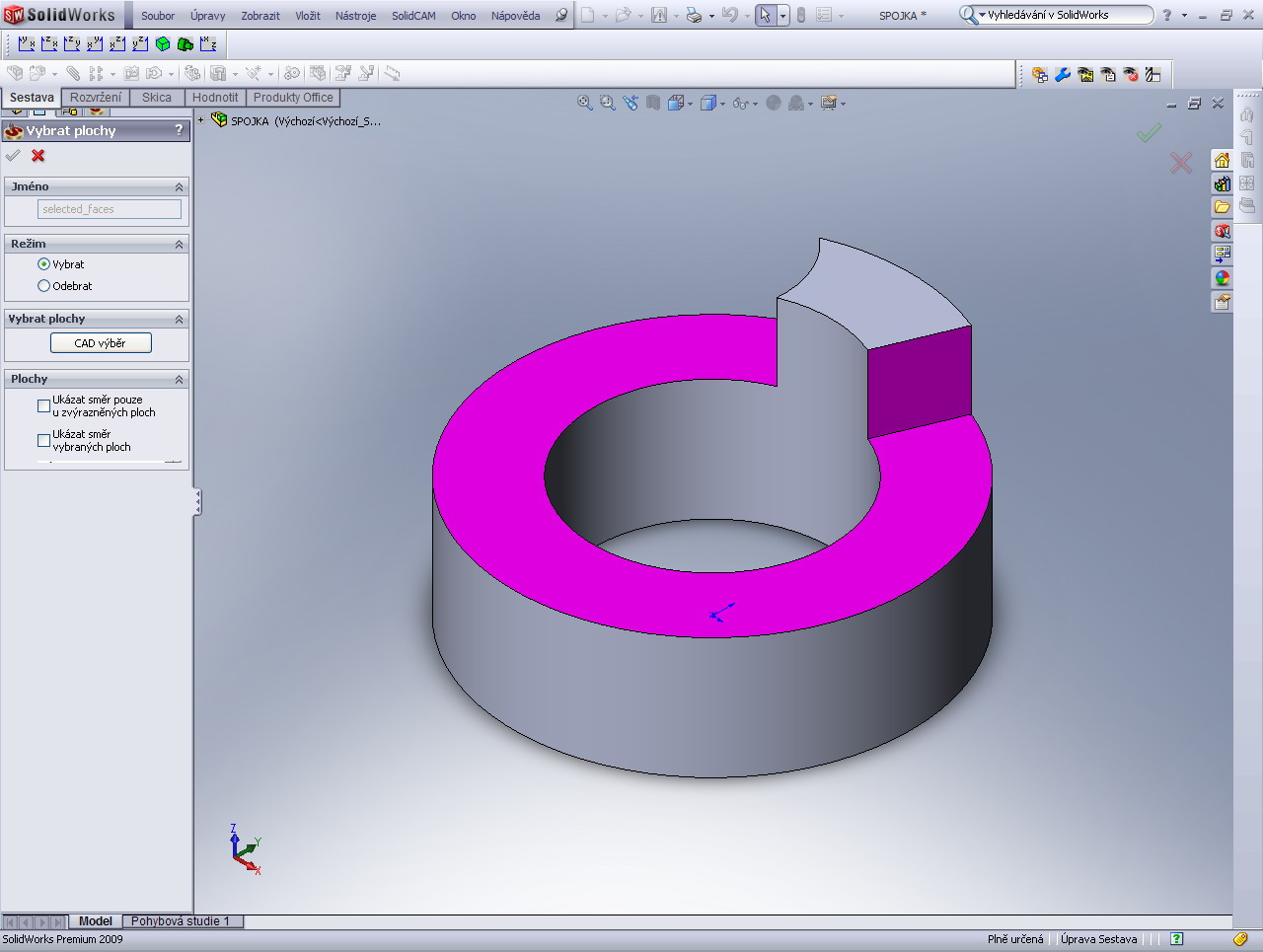Expand the SPOJKA tree node

(x=201, y=120)
